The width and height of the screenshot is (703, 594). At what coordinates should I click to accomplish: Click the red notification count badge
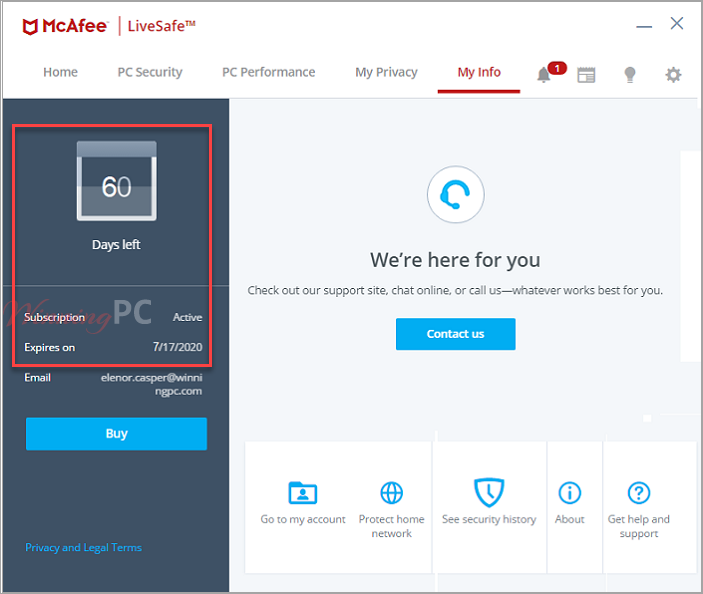pos(557,68)
